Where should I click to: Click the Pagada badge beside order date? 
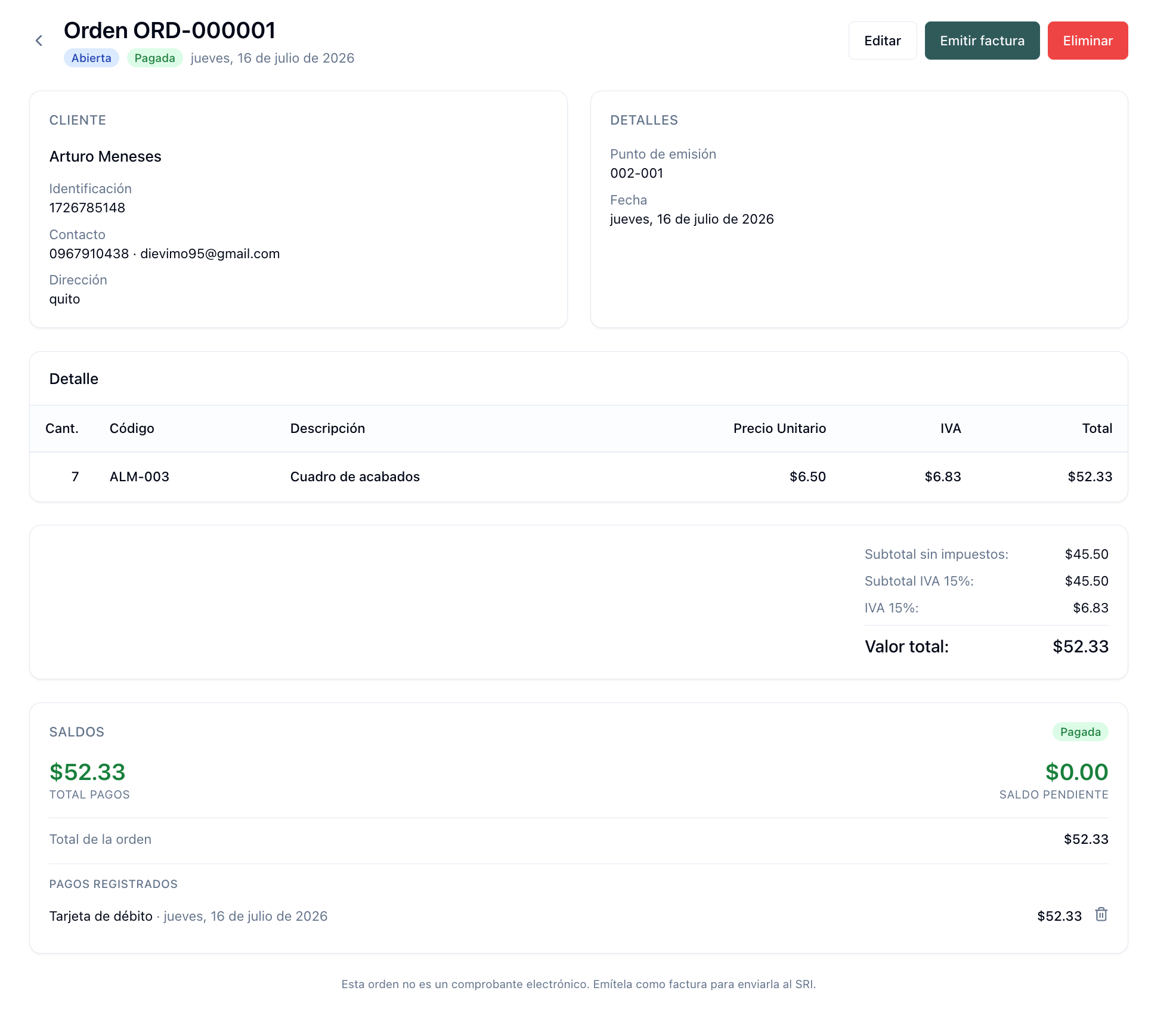(x=154, y=58)
